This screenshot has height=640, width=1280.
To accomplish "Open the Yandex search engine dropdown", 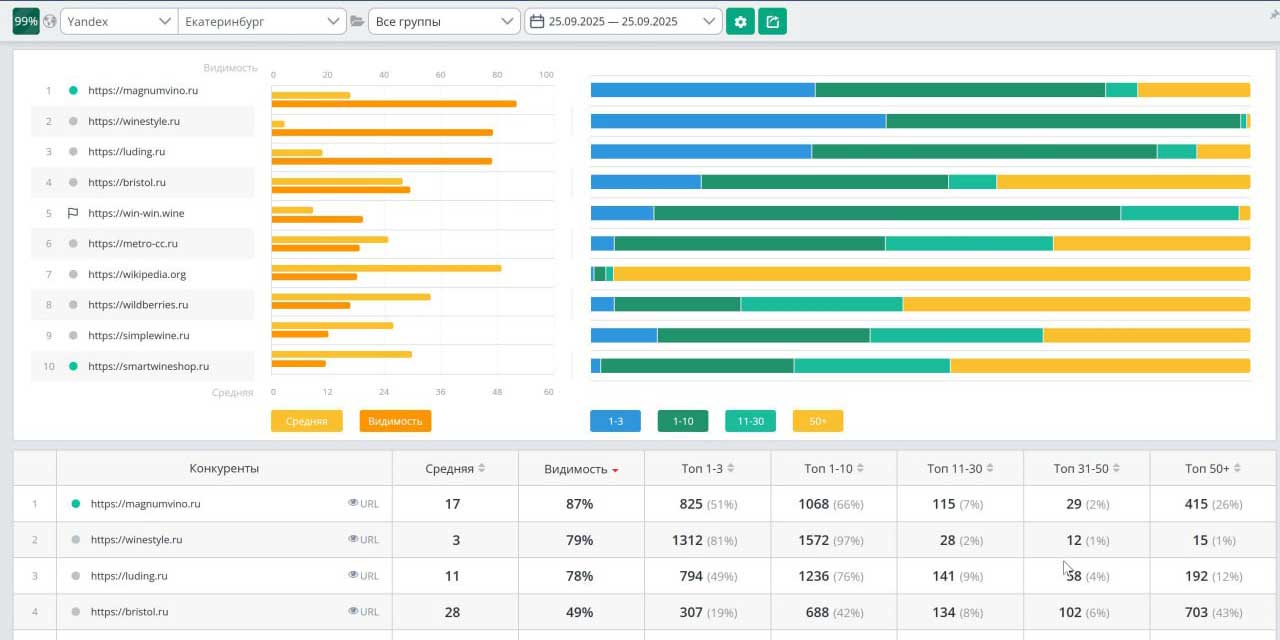I will pos(119,21).
